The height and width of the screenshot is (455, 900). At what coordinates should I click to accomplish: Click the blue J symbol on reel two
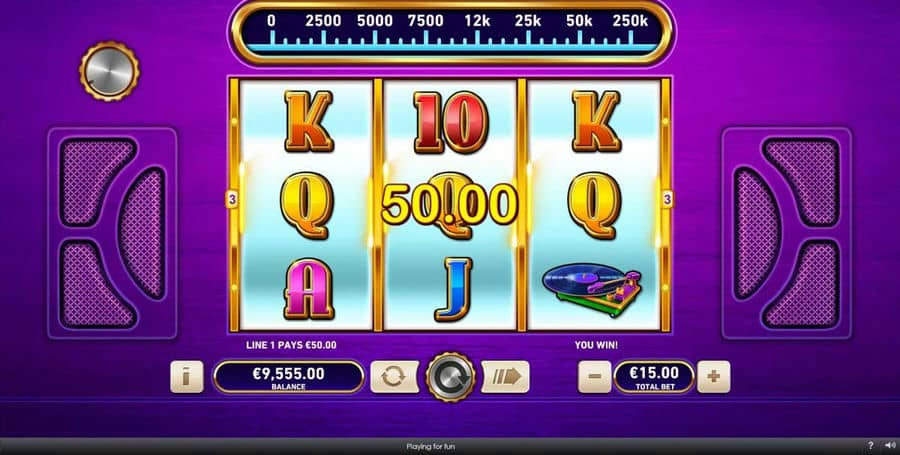tap(453, 289)
